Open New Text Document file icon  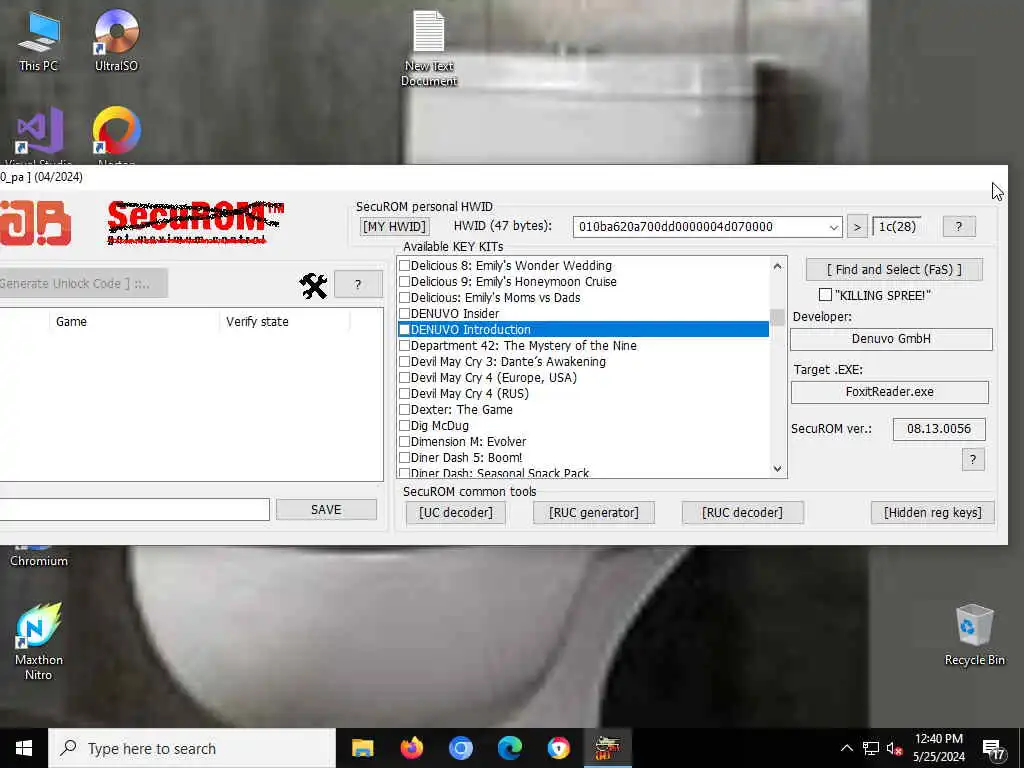coord(428,48)
